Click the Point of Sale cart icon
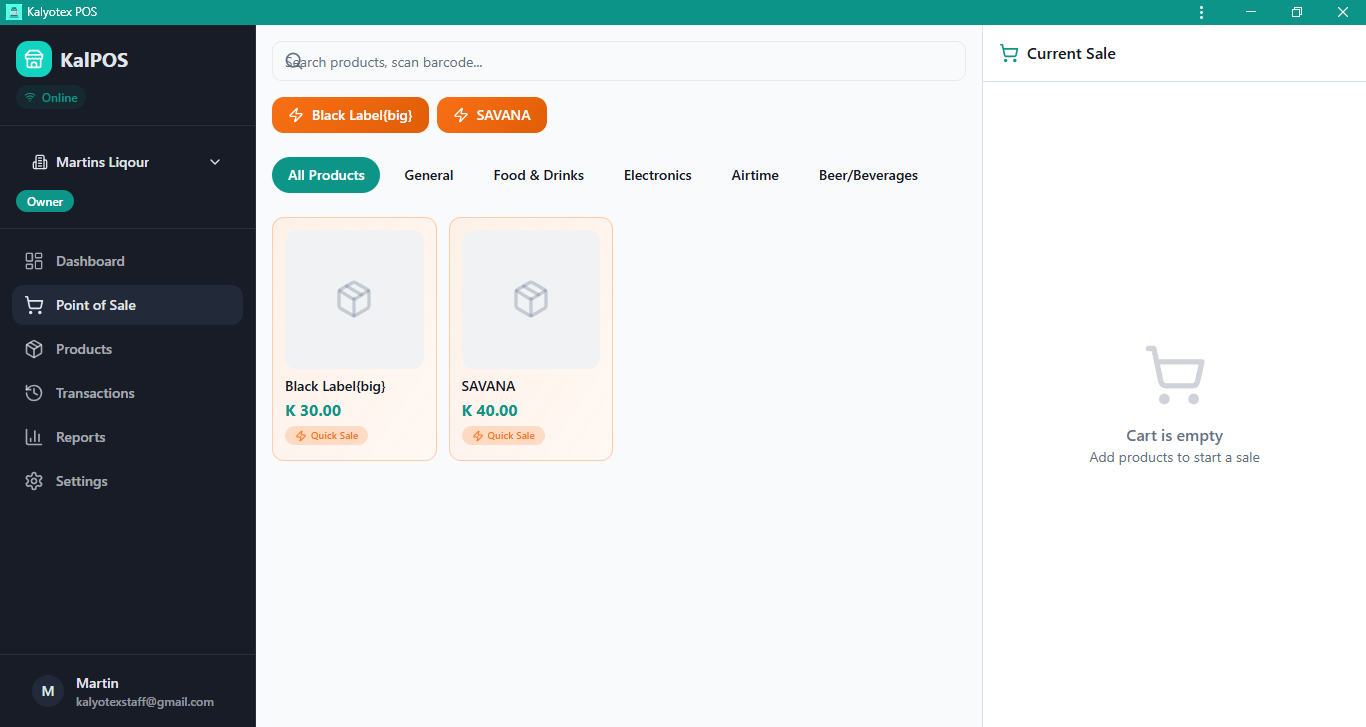The height and width of the screenshot is (727, 1366). coord(34,305)
